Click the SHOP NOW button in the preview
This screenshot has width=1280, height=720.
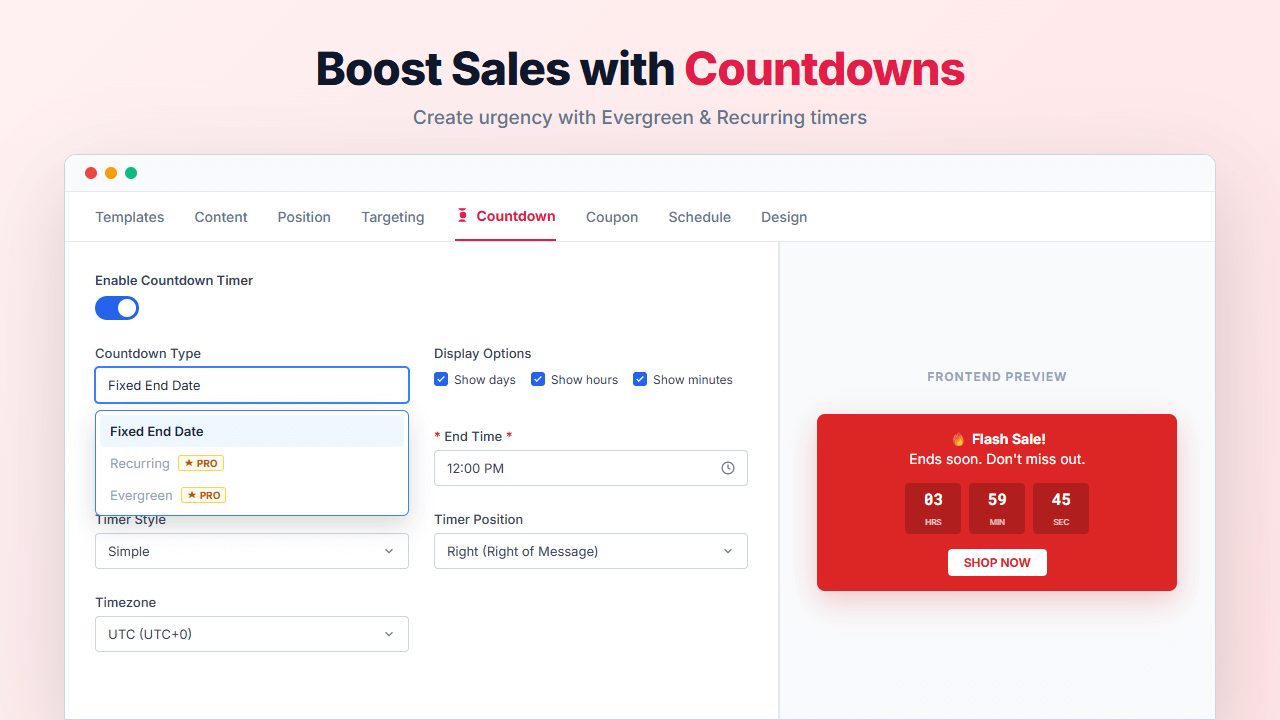tap(996, 562)
